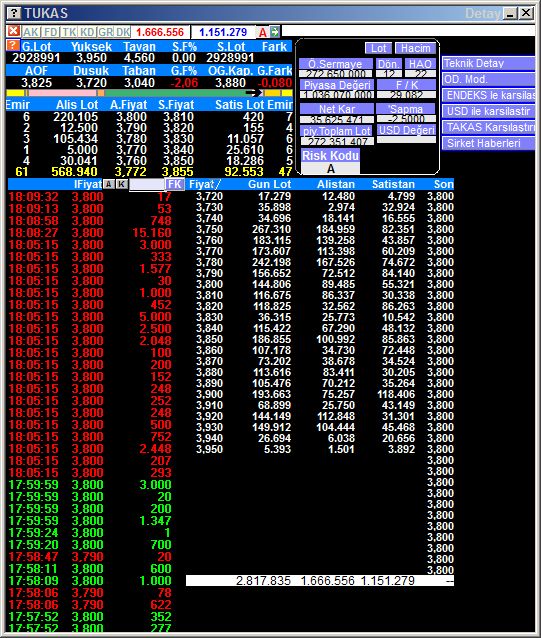Click G.F% value -2,06
Image resolution: width=541 pixels, height=638 pixels.
point(184,83)
